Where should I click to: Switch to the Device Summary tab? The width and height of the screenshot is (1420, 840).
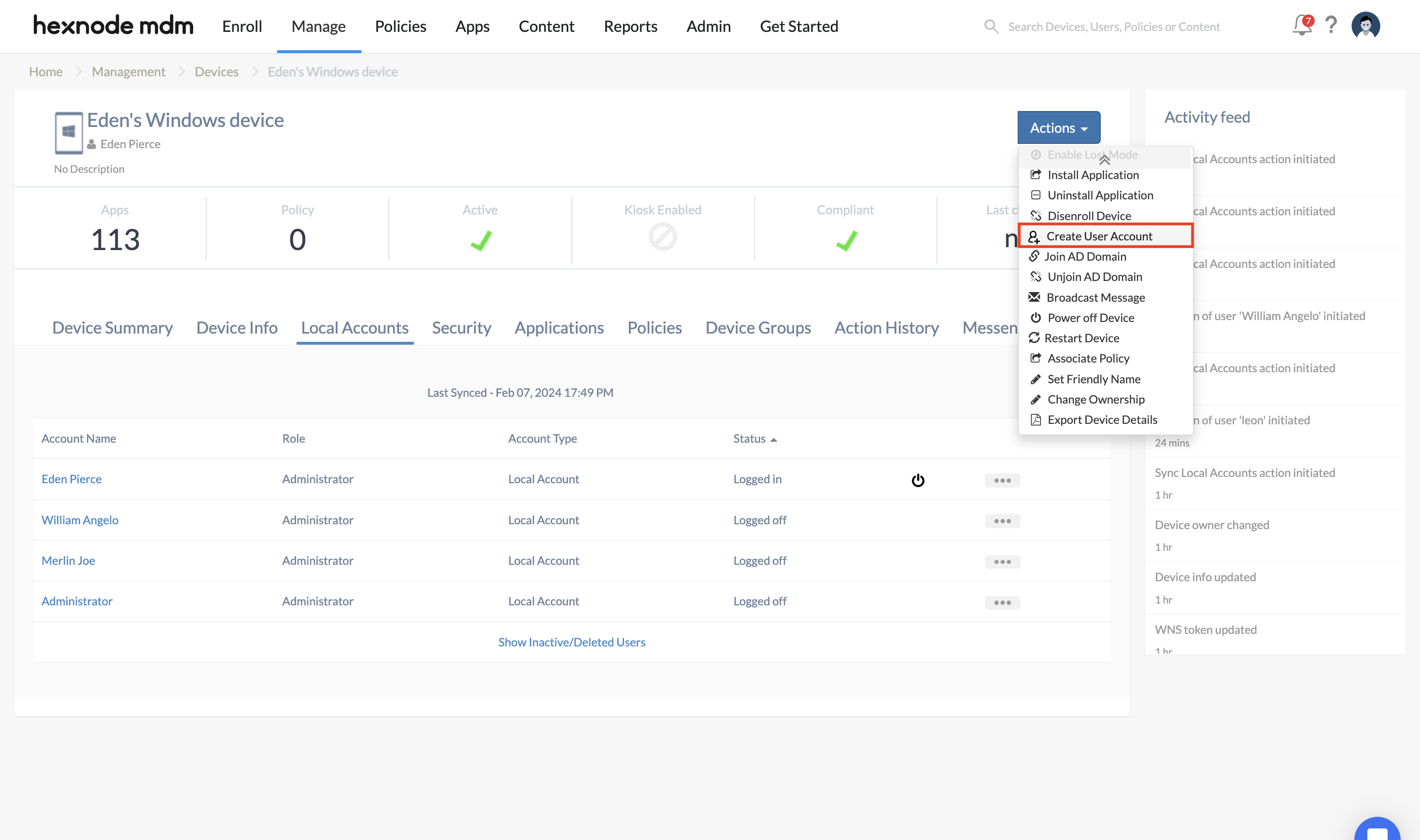112,327
